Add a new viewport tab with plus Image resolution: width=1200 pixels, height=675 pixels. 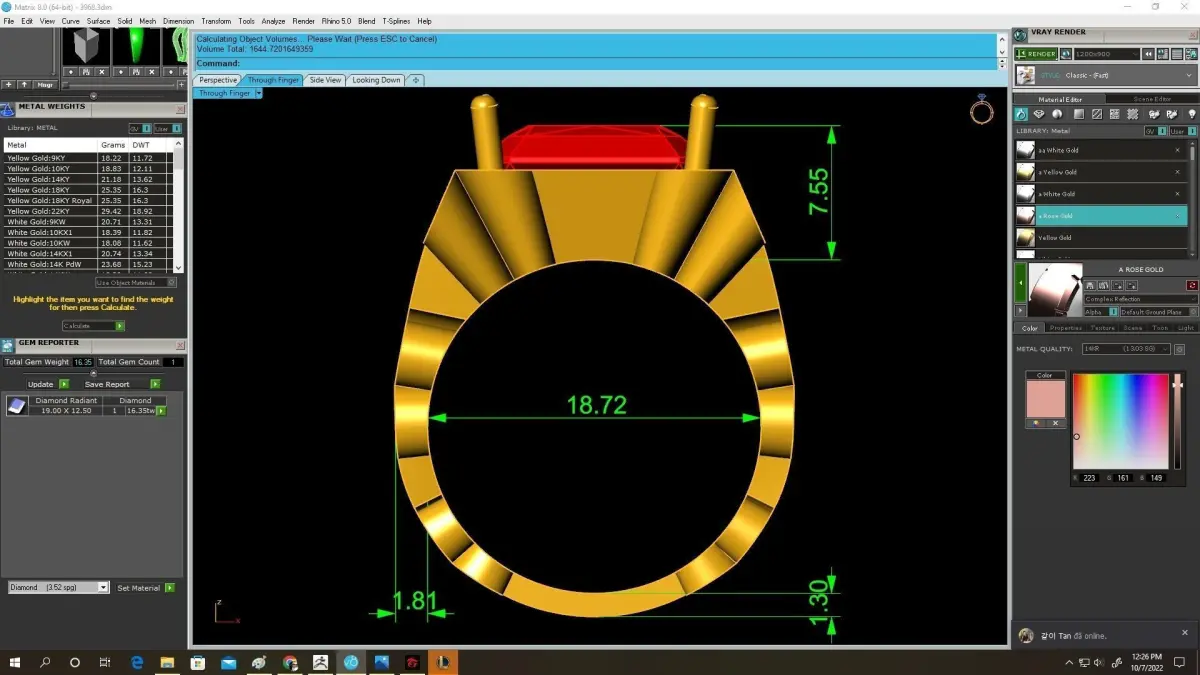(415, 80)
